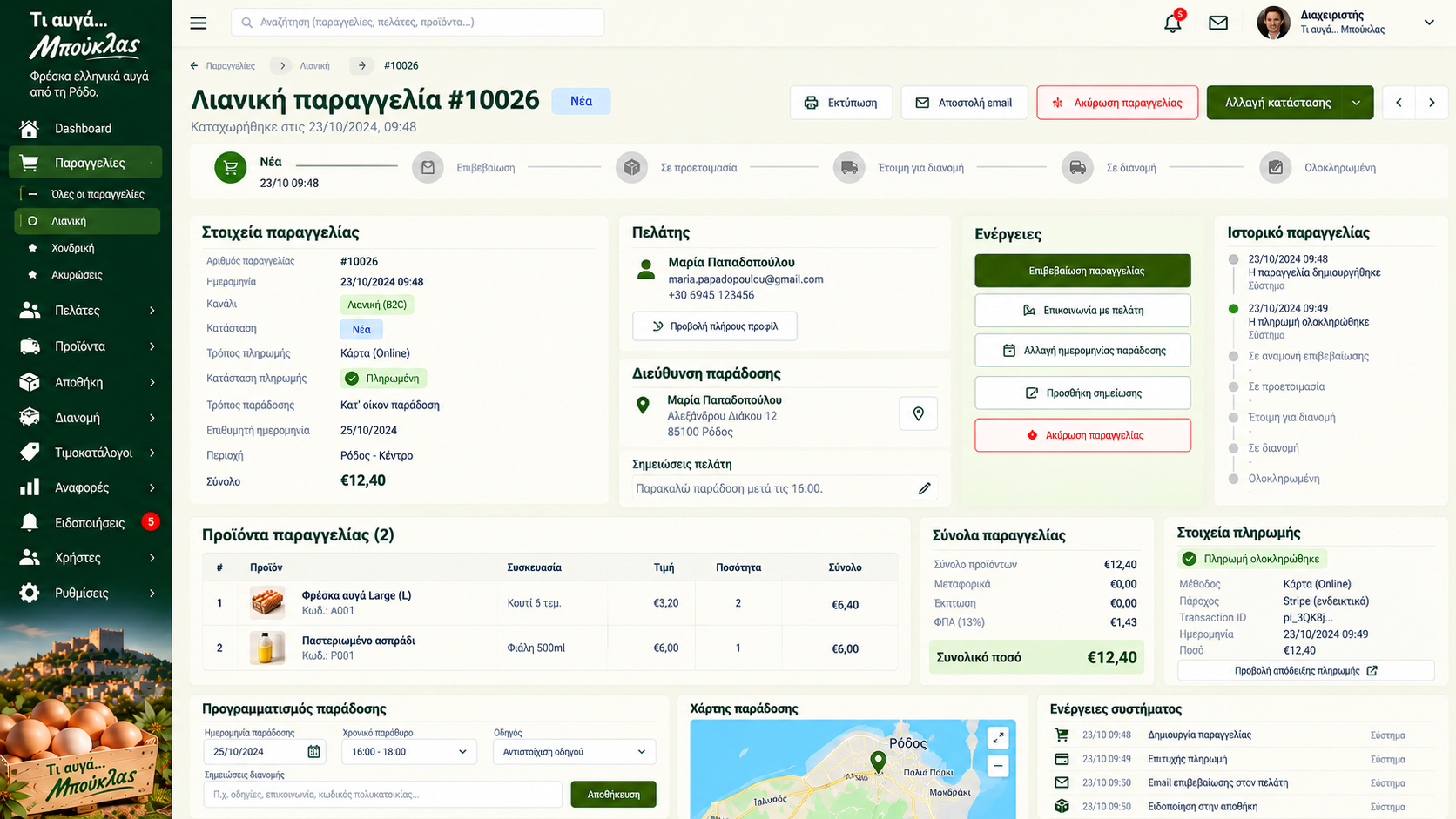Click green Επιβεβαίωση παραγγελίας button
1456x819 pixels.
1082,271
